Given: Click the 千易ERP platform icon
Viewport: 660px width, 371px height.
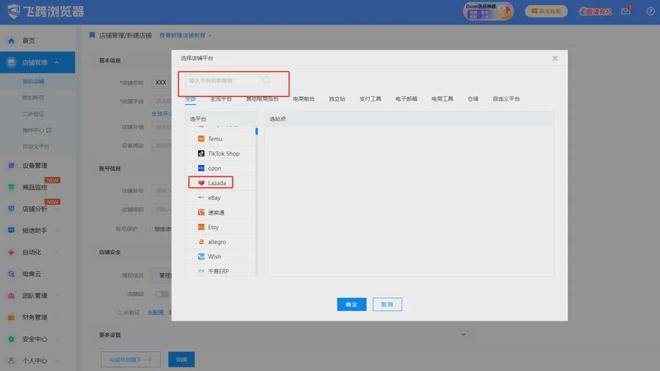Looking at the screenshot, I should click(x=201, y=271).
